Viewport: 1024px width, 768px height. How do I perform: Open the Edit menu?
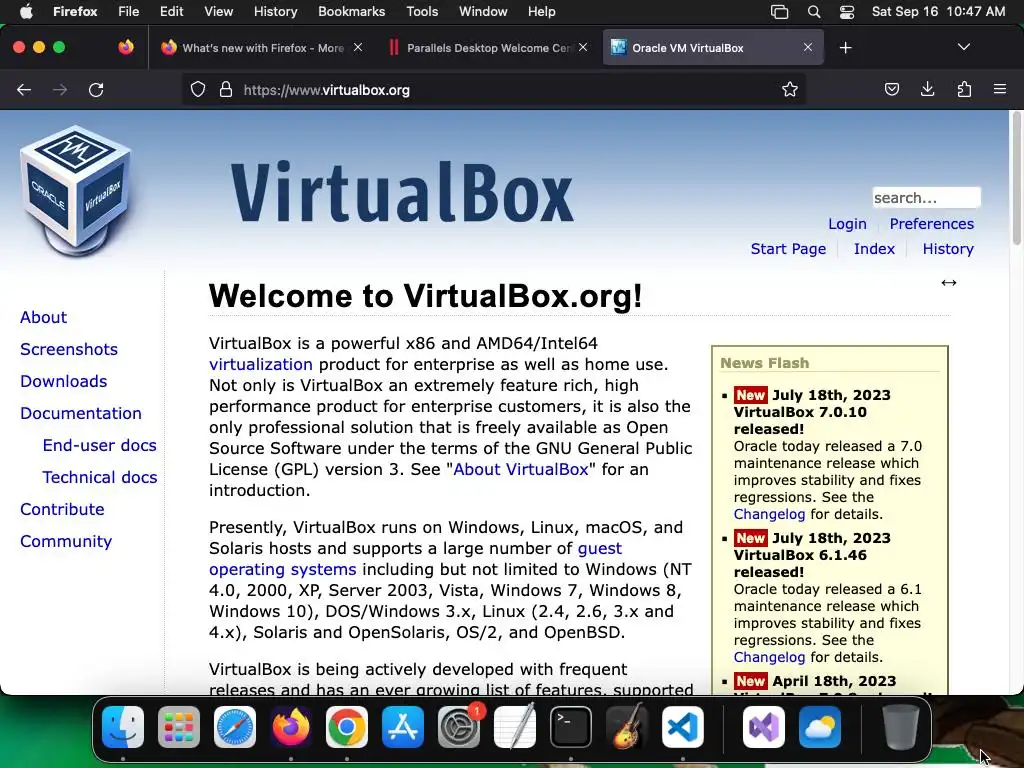171,11
